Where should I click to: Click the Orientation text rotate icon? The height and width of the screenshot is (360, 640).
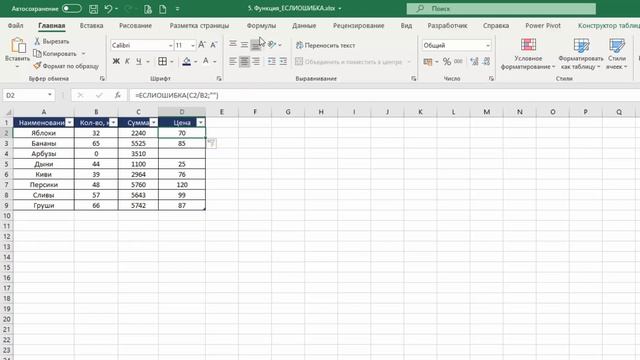(272, 44)
